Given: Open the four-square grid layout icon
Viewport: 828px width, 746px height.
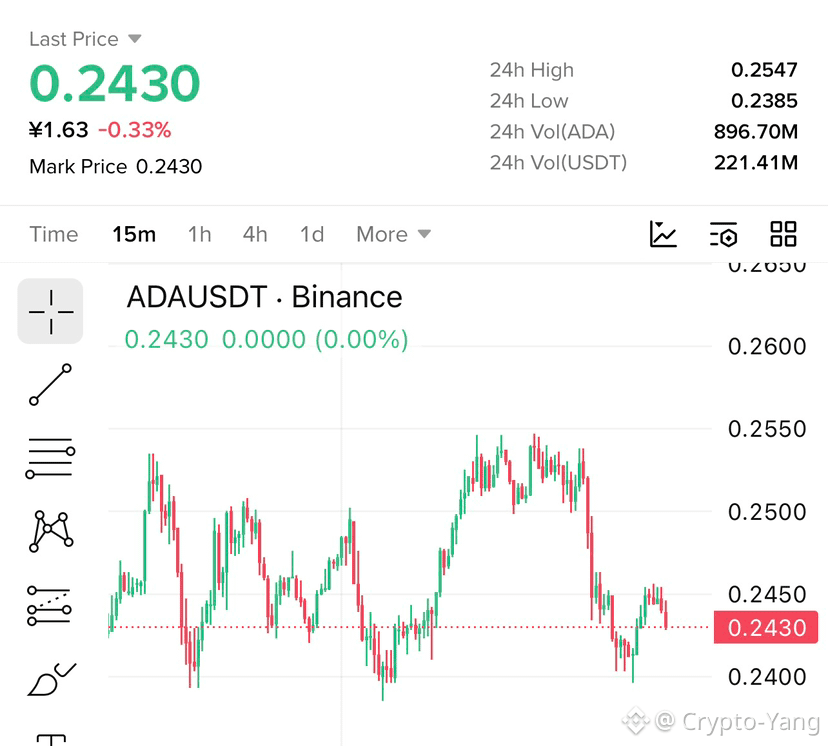Looking at the screenshot, I should (x=783, y=234).
